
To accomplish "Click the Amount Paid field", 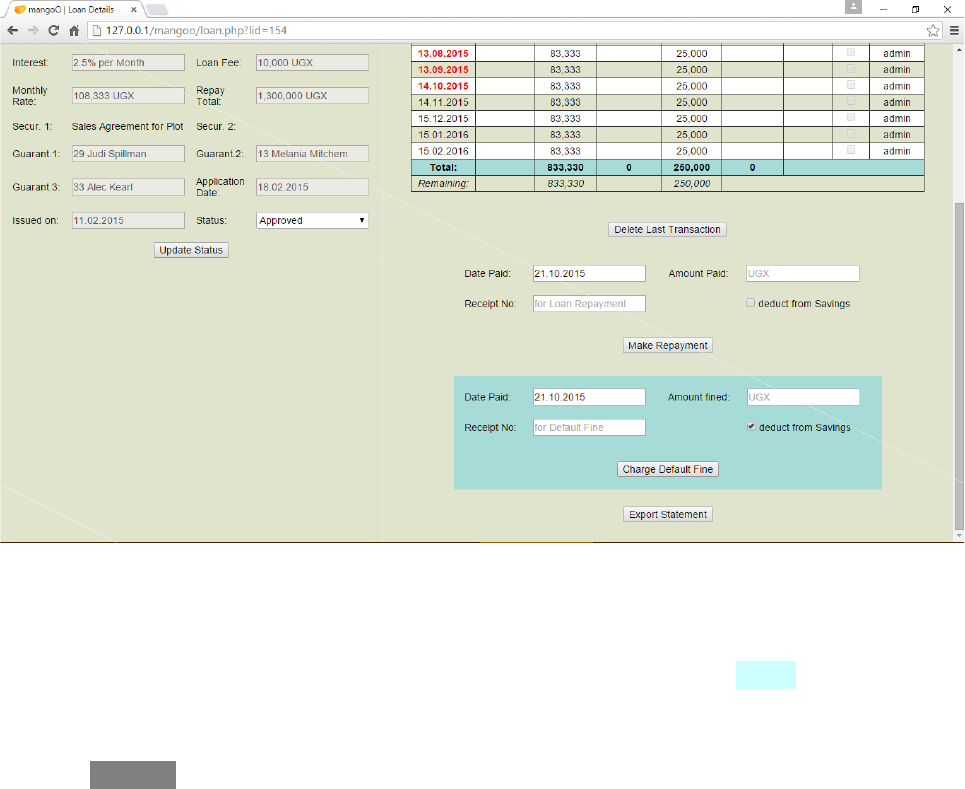I will (803, 273).
